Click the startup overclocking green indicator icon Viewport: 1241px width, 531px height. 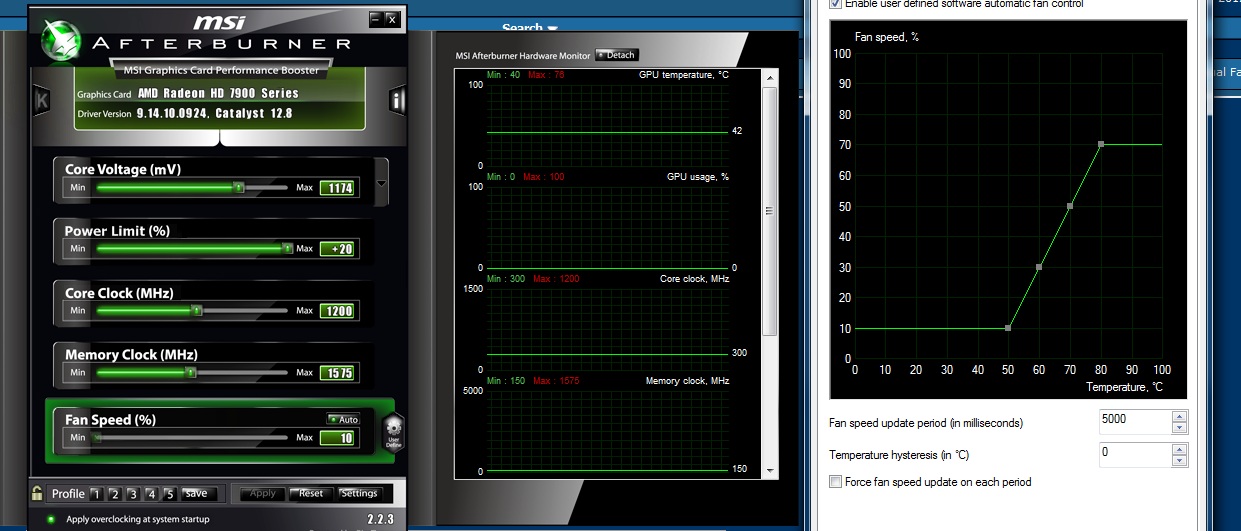click(51, 520)
